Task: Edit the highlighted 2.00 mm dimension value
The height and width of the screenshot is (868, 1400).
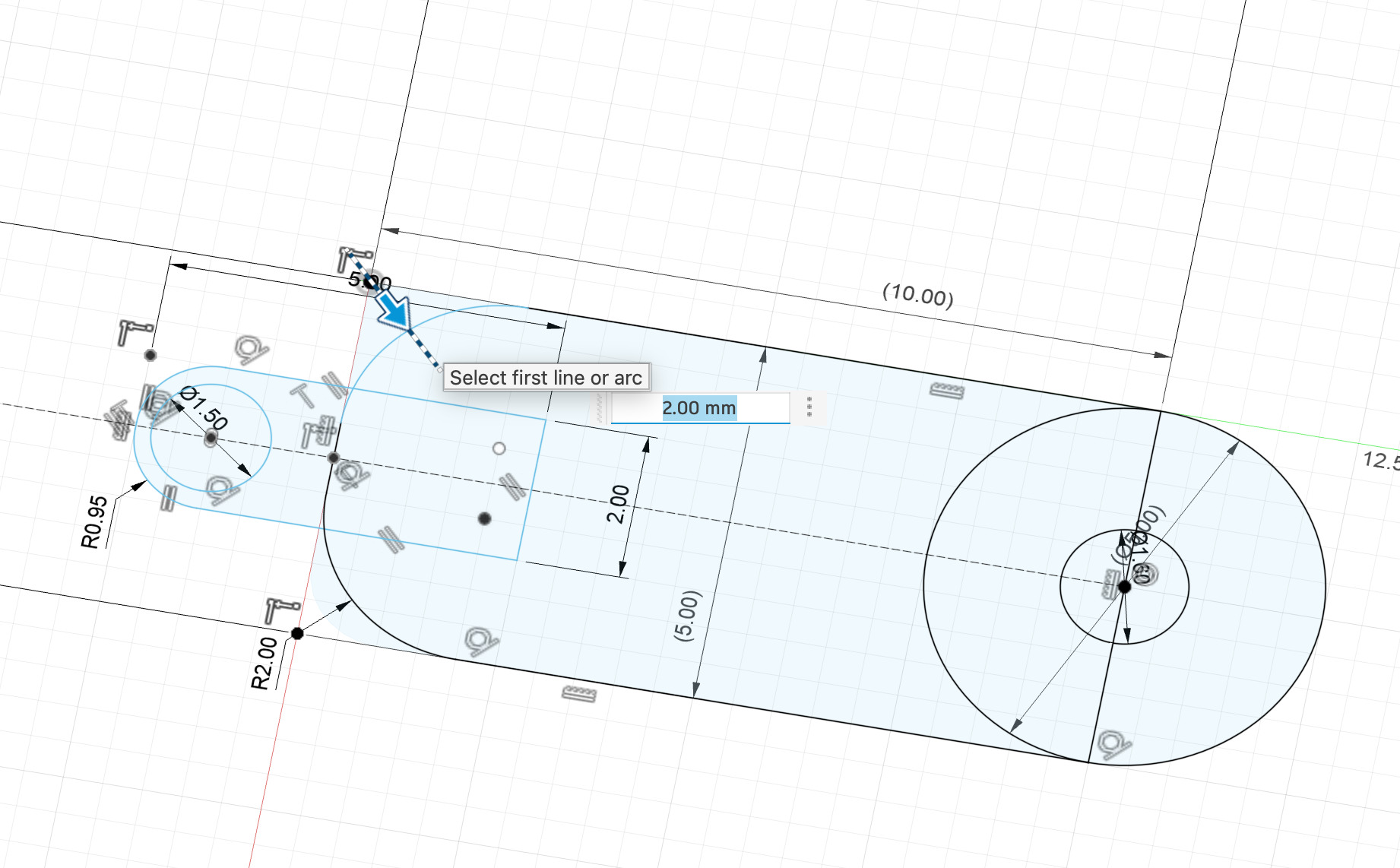Action: click(x=699, y=408)
